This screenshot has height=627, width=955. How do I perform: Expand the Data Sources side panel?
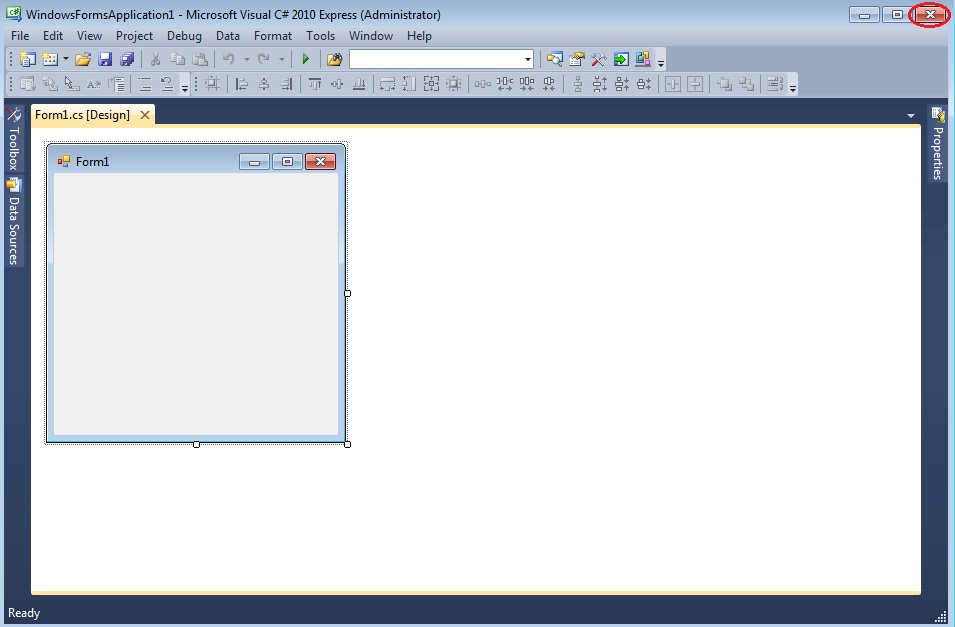click(14, 222)
